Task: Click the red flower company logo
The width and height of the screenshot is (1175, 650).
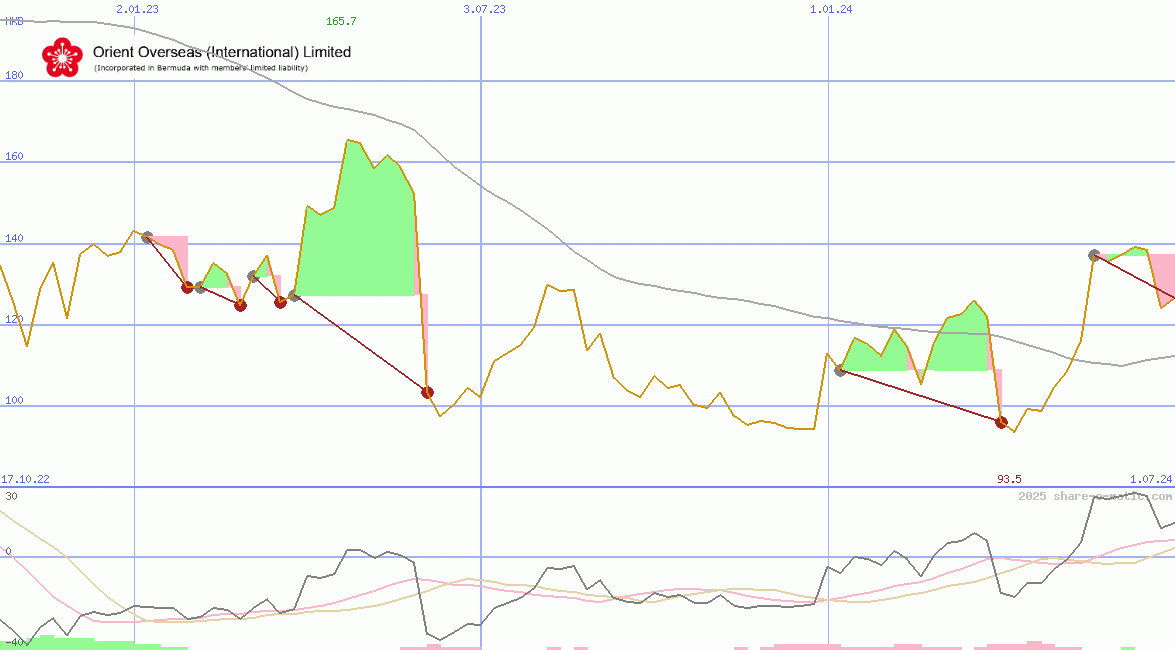Action: click(x=60, y=57)
